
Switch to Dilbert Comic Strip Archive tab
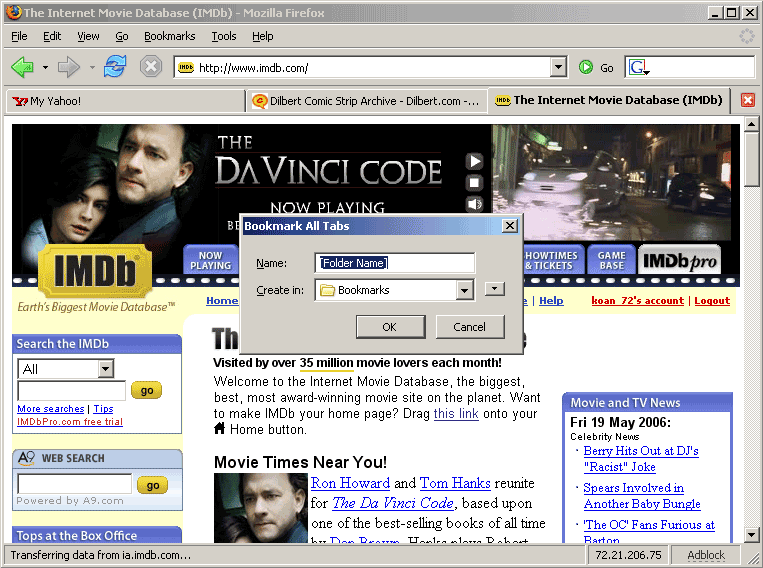366,101
